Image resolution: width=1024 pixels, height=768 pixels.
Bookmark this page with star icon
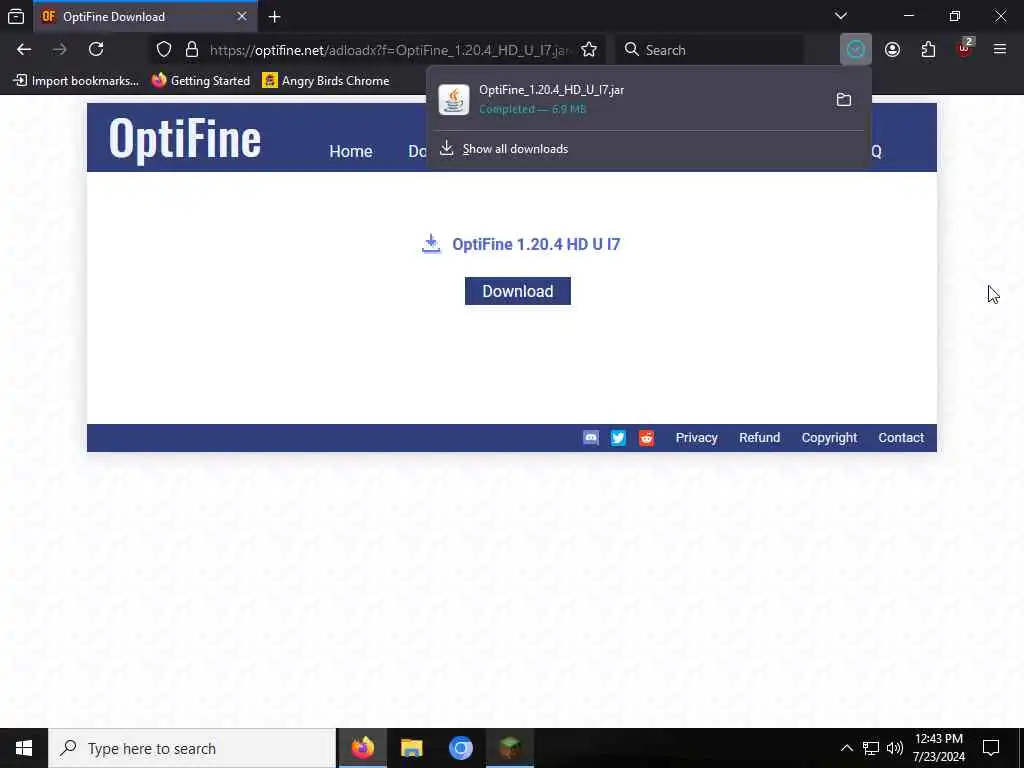click(x=589, y=50)
